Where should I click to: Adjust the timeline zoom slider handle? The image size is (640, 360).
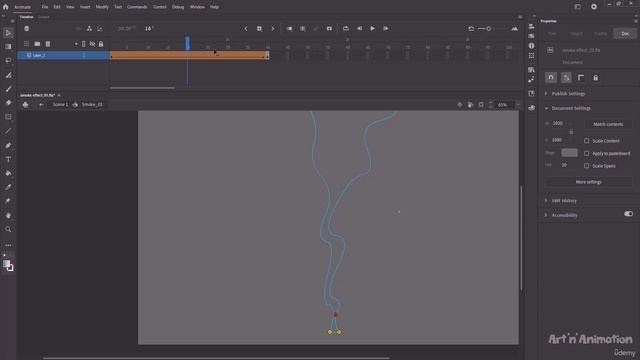click(x=489, y=29)
